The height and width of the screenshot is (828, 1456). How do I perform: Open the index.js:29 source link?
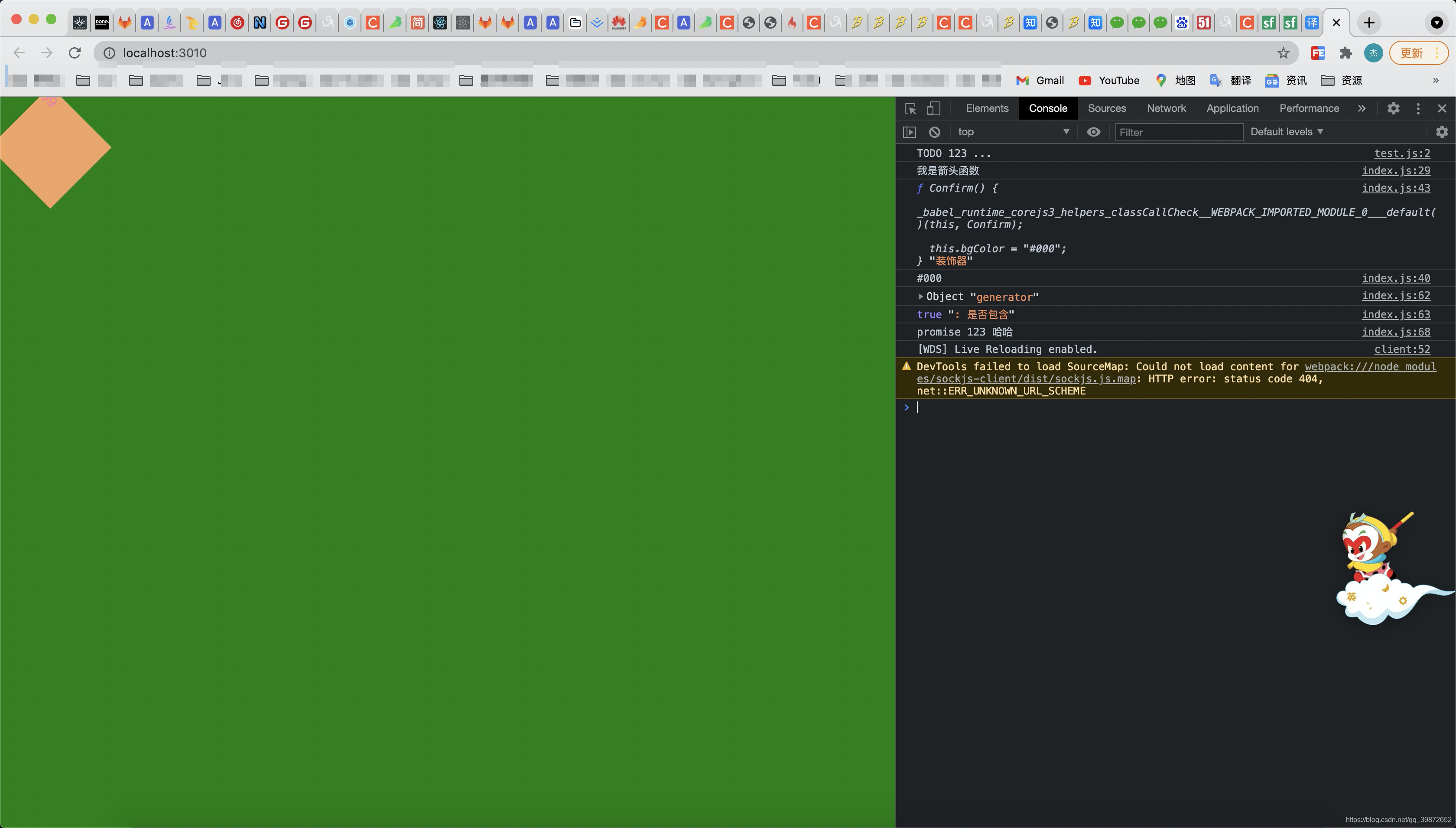click(x=1395, y=171)
